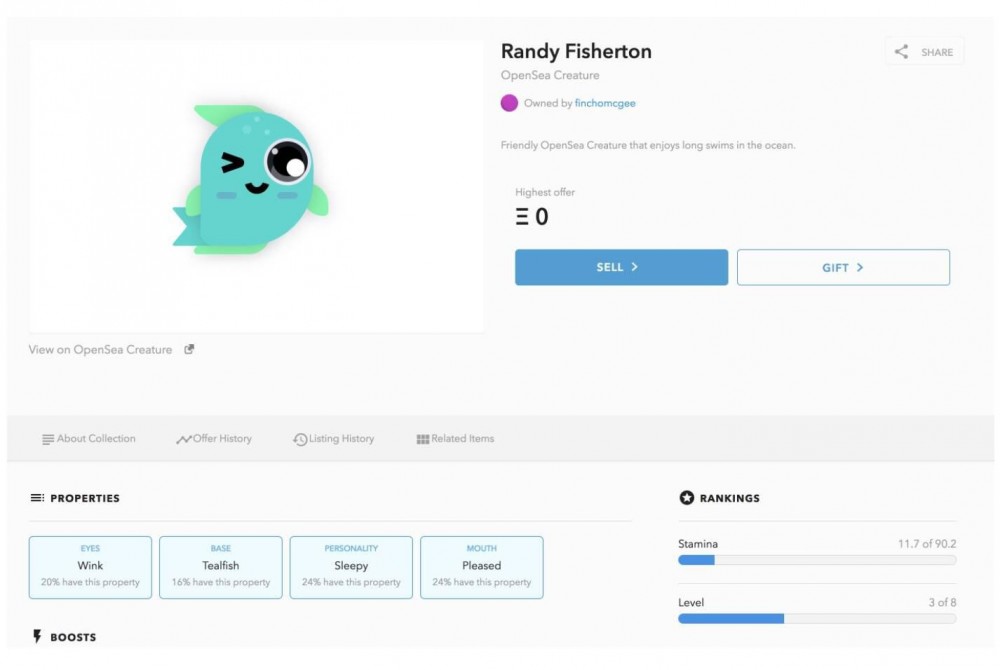The image size is (1000, 670).
Task: Open the finchomcgee owner profile link
Action: point(605,103)
